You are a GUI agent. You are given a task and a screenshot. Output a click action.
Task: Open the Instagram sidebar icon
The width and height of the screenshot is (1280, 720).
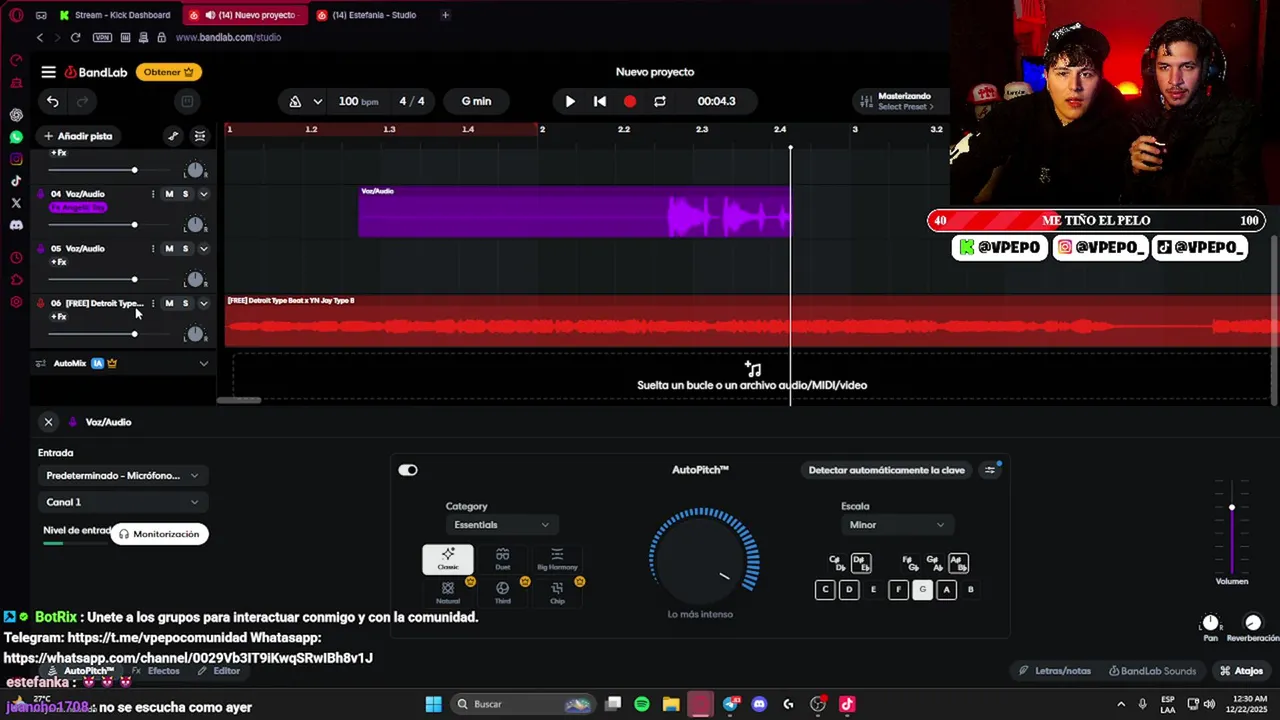click(16, 159)
